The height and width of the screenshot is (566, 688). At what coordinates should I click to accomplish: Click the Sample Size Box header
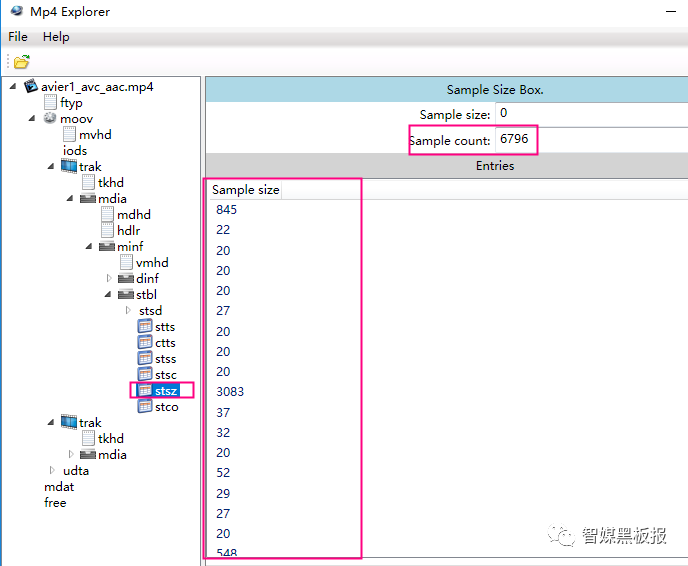495,90
